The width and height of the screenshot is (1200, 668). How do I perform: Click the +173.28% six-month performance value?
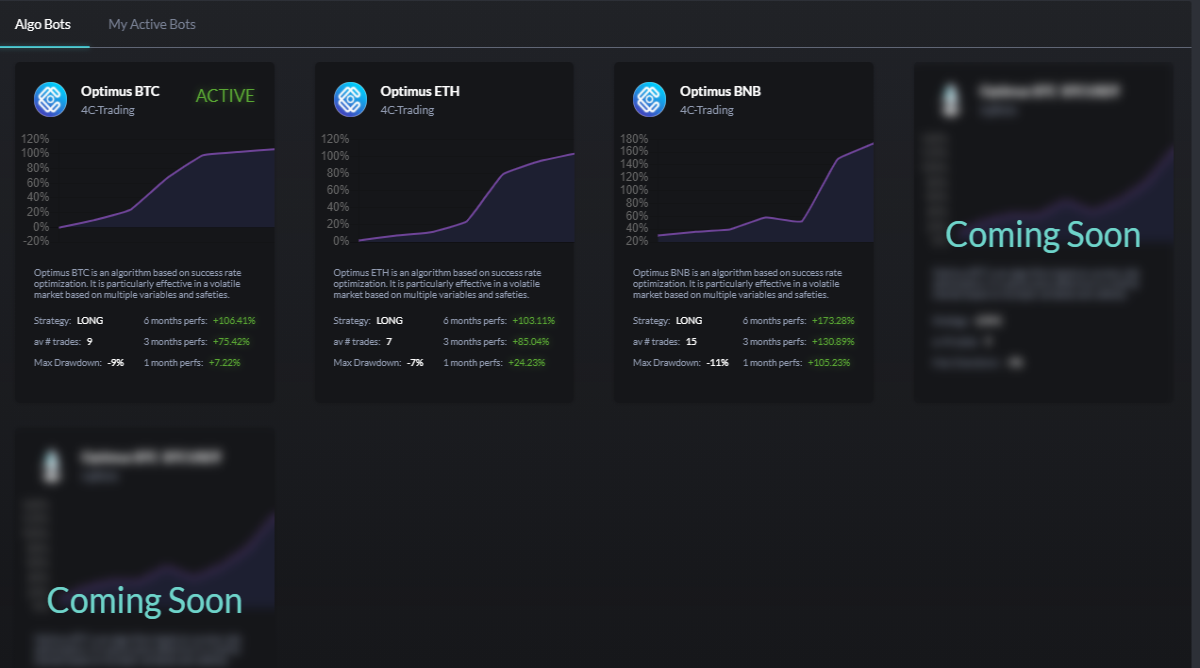click(833, 321)
